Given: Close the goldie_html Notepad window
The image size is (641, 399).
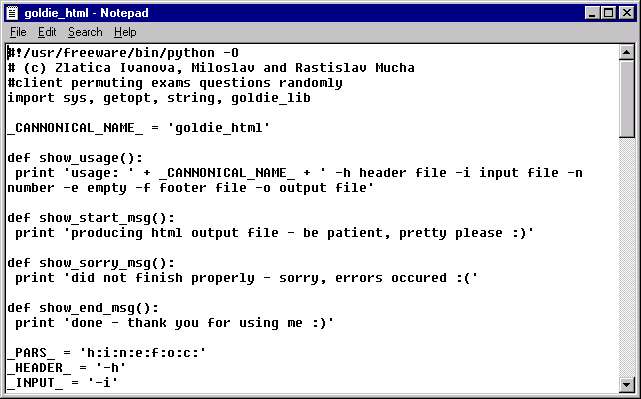Looking at the screenshot, I should point(626,13).
